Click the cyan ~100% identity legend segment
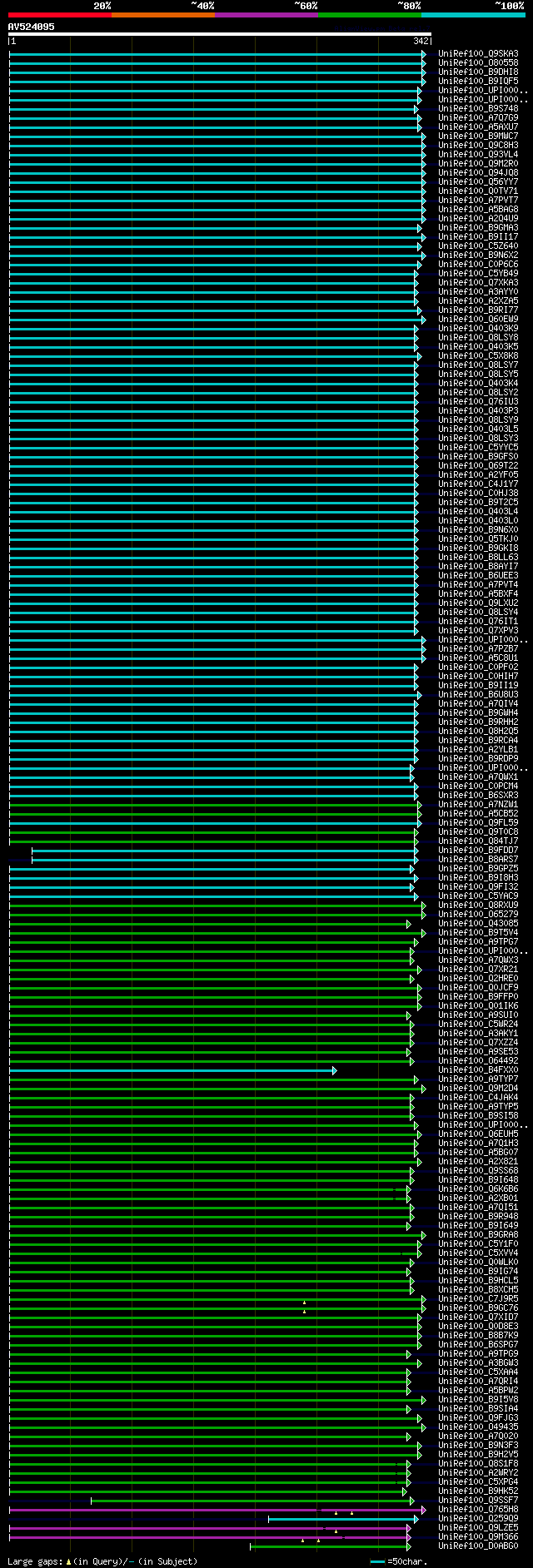533x1568 pixels. [x=473, y=15]
